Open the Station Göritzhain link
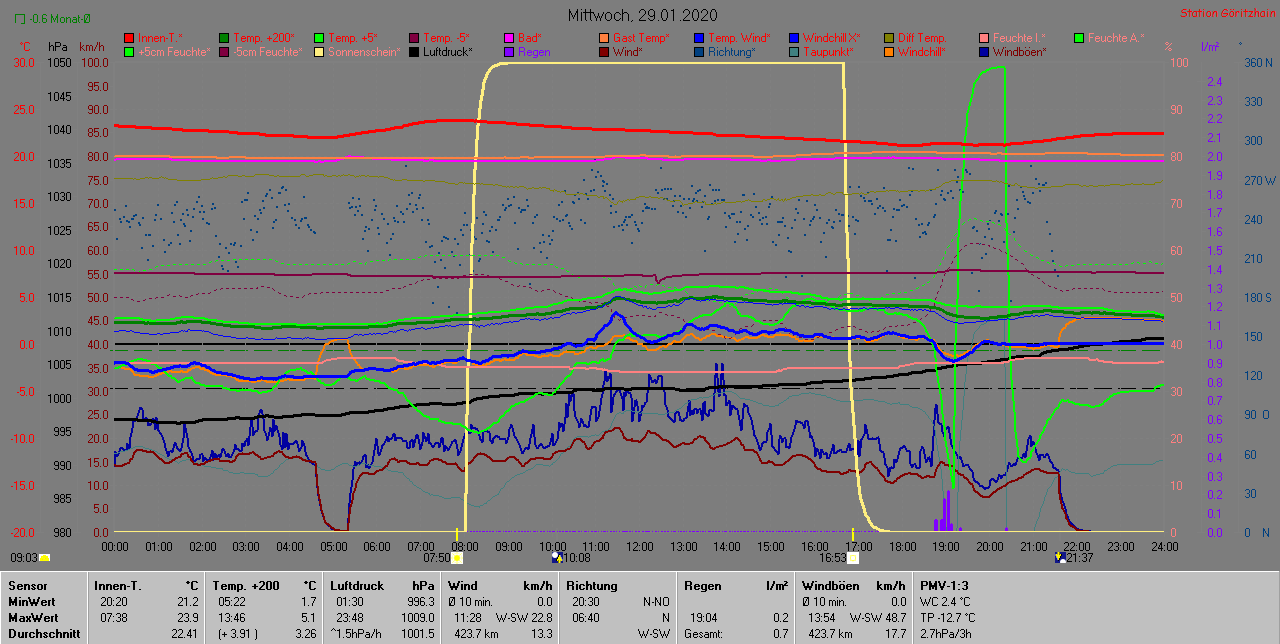This screenshot has height=644, width=1280. (1226, 13)
